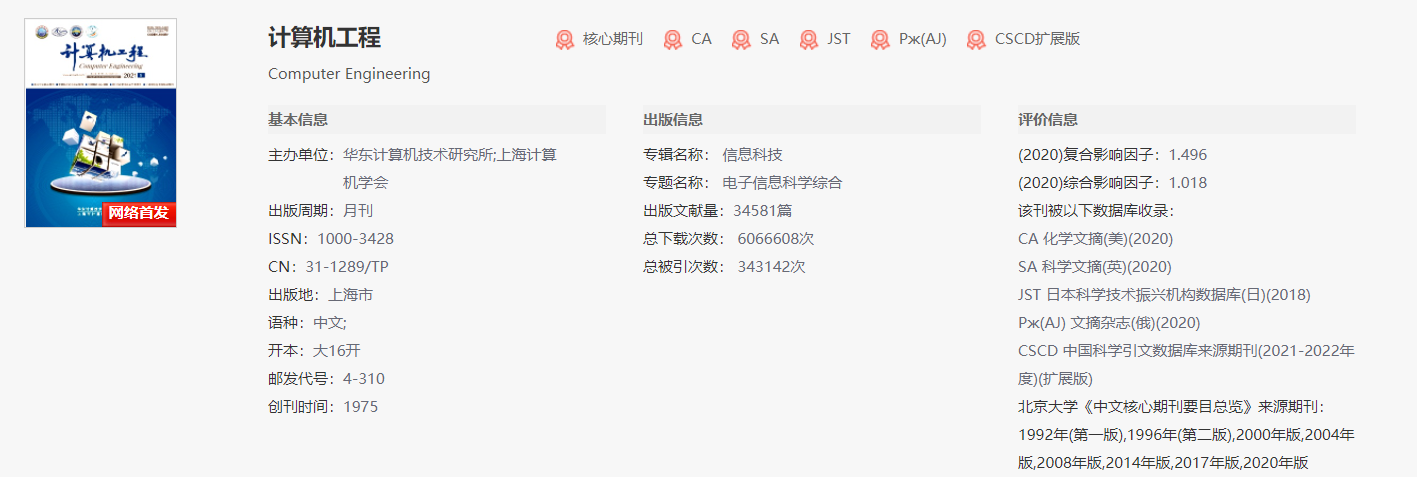Screen dimensions: 1417x477
Task: Click the English title Computer Engineering
Action: click(x=349, y=74)
